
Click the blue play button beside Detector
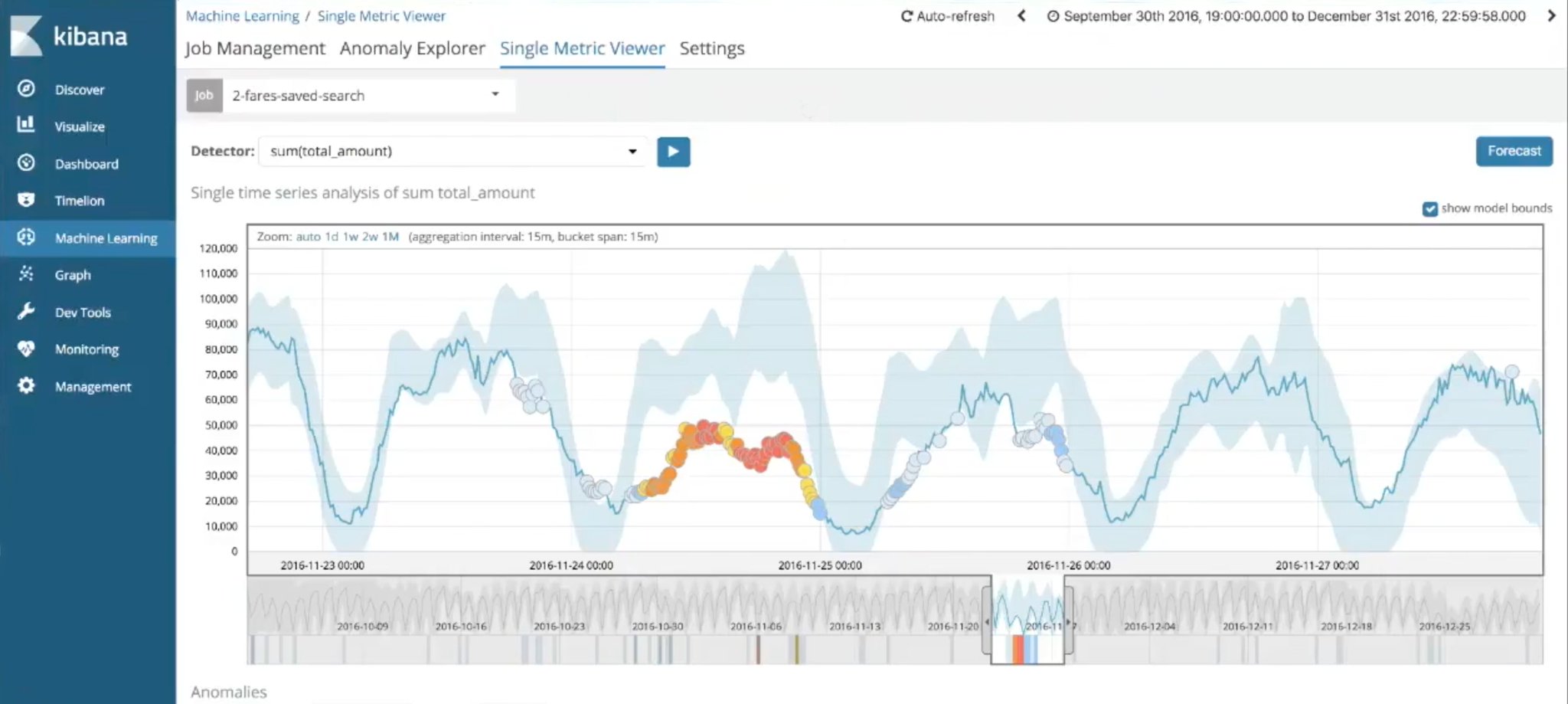[x=673, y=152]
